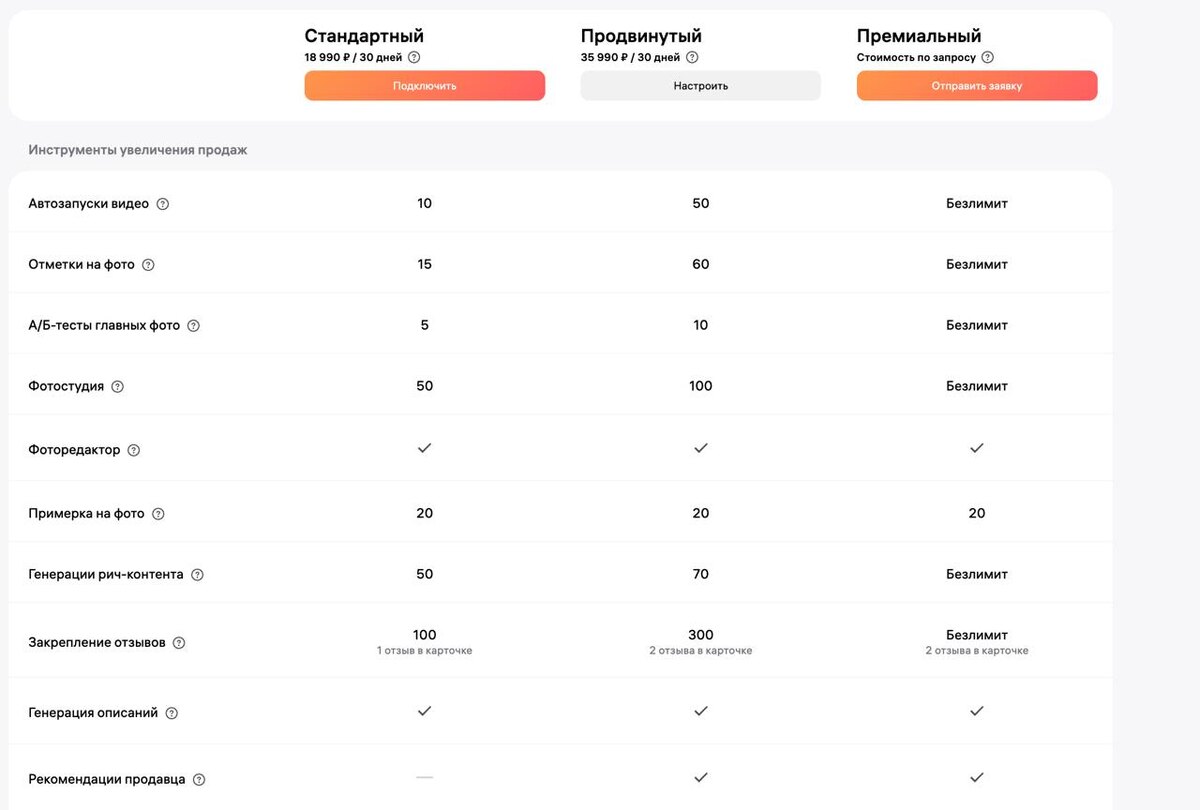1200x810 pixels.
Task: Show hint for Фоторедактор
Action: 134,450
